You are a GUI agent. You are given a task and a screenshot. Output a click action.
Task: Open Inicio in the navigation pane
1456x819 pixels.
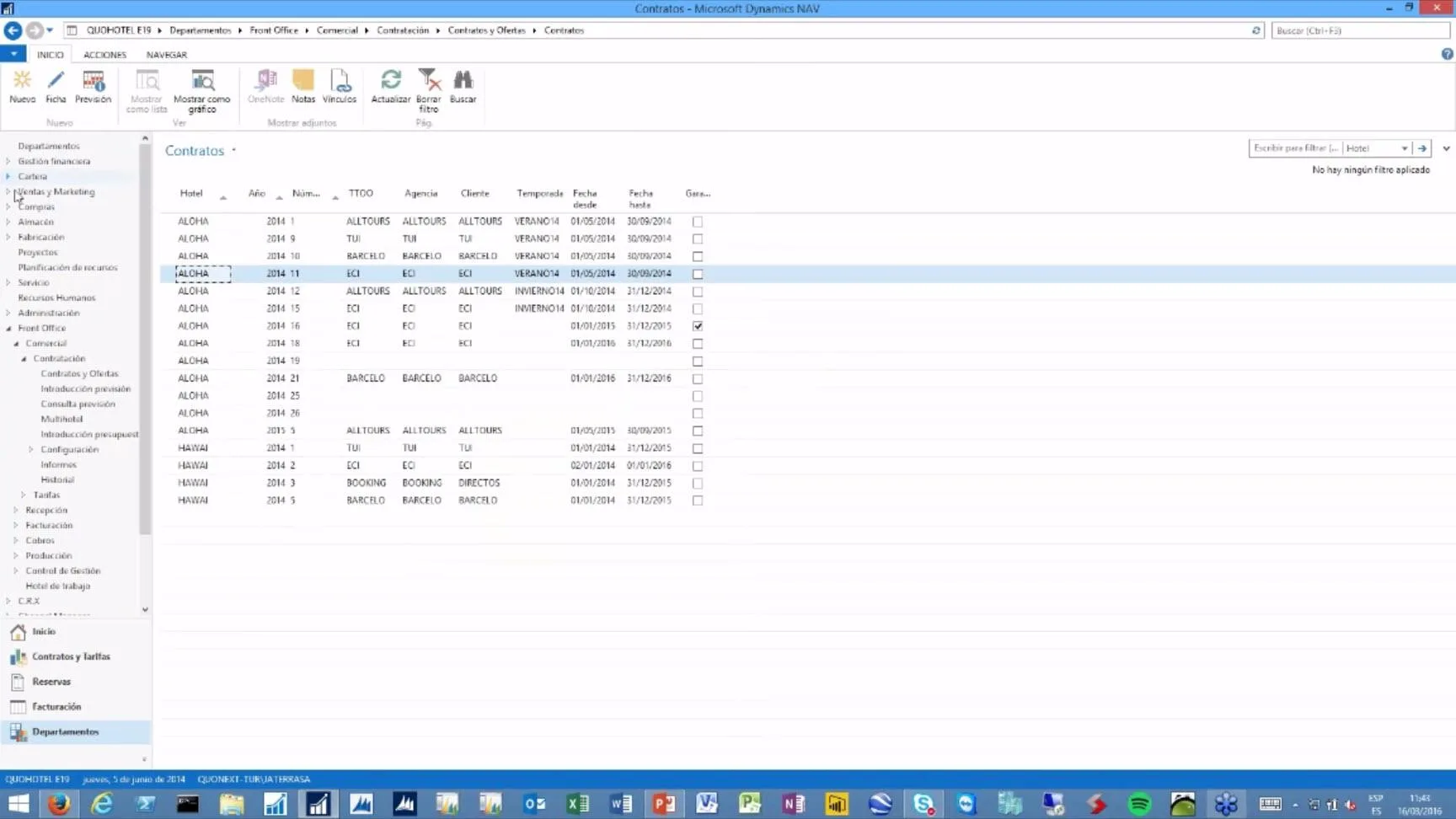[x=76, y=632]
